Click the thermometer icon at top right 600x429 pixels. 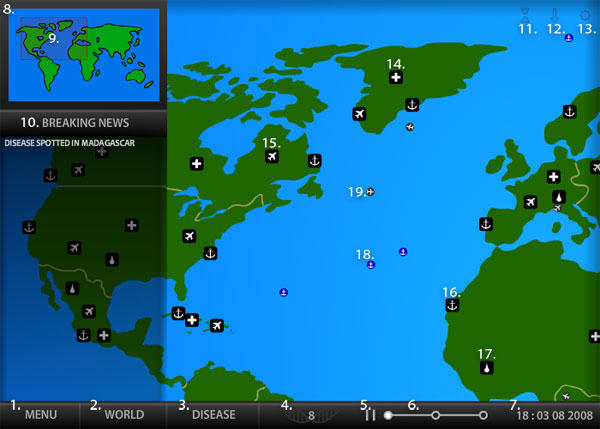click(x=552, y=15)
